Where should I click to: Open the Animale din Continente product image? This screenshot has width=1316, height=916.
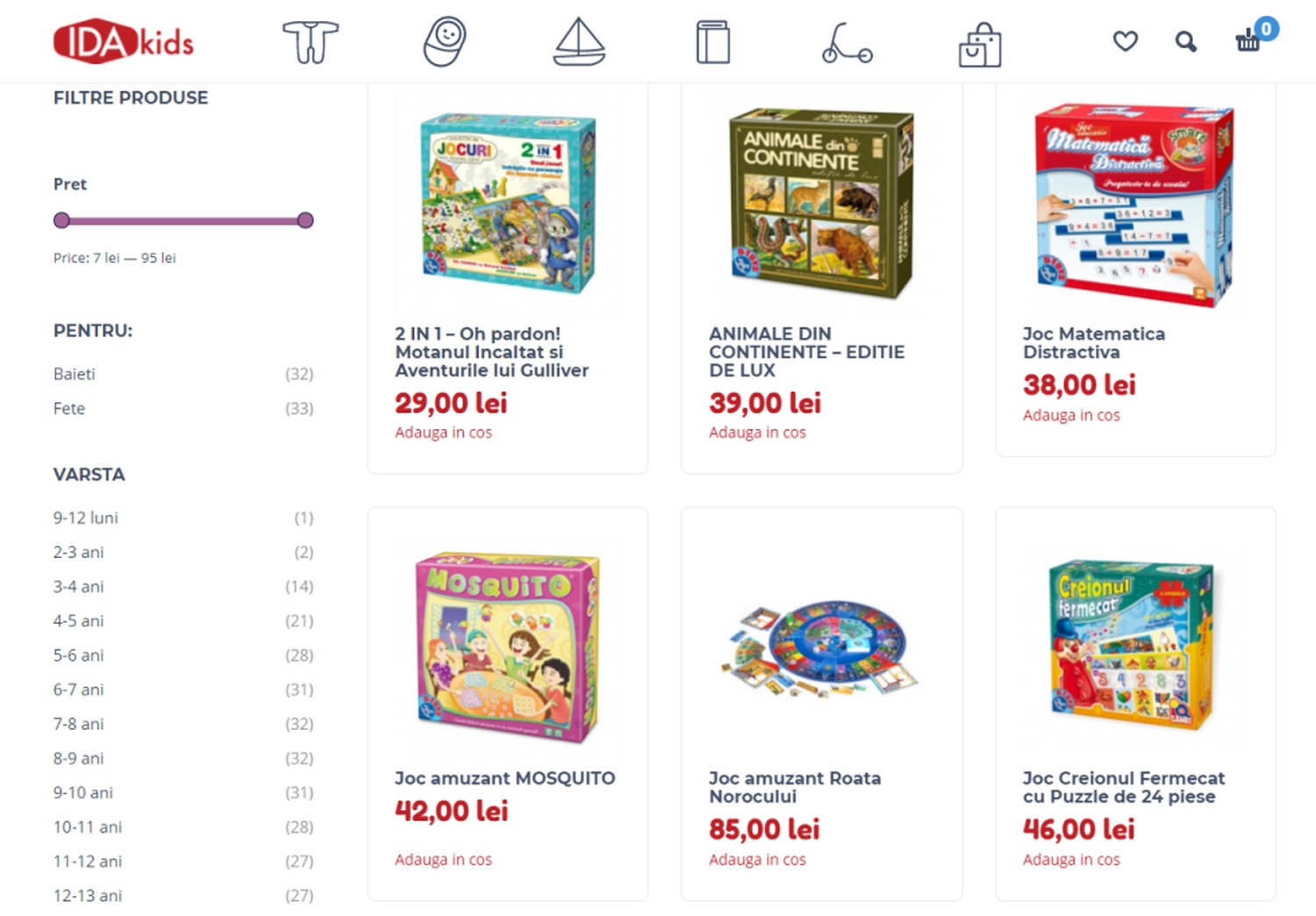click(821, 204)
